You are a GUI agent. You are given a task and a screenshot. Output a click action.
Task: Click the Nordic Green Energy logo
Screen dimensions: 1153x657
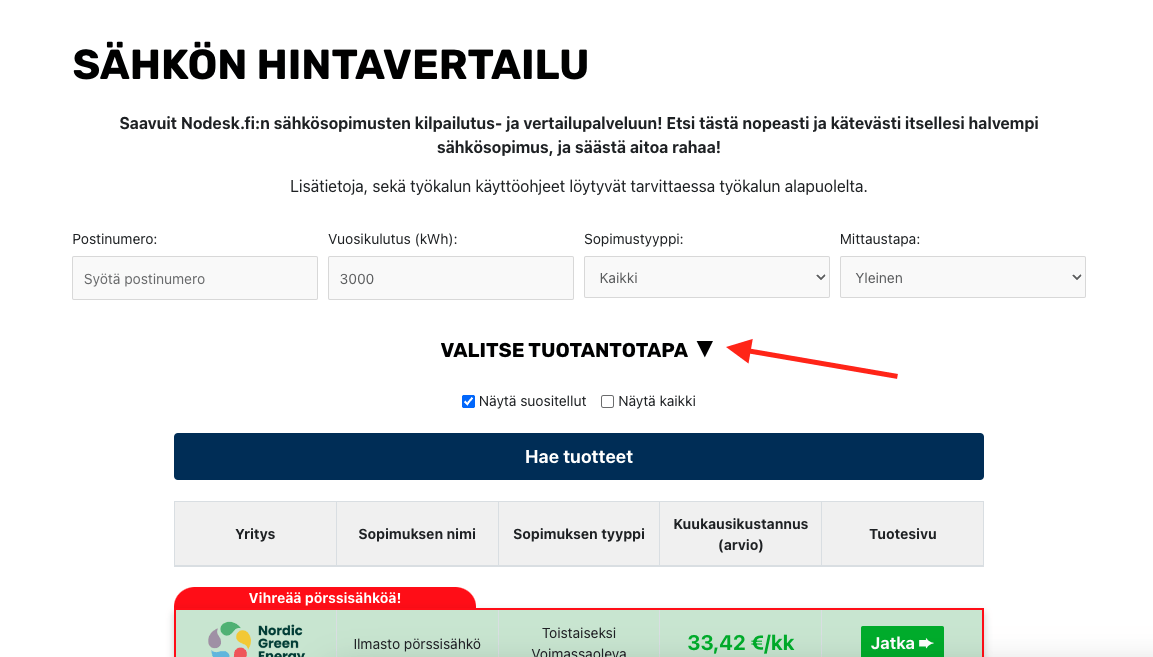(x=255, y=640)
